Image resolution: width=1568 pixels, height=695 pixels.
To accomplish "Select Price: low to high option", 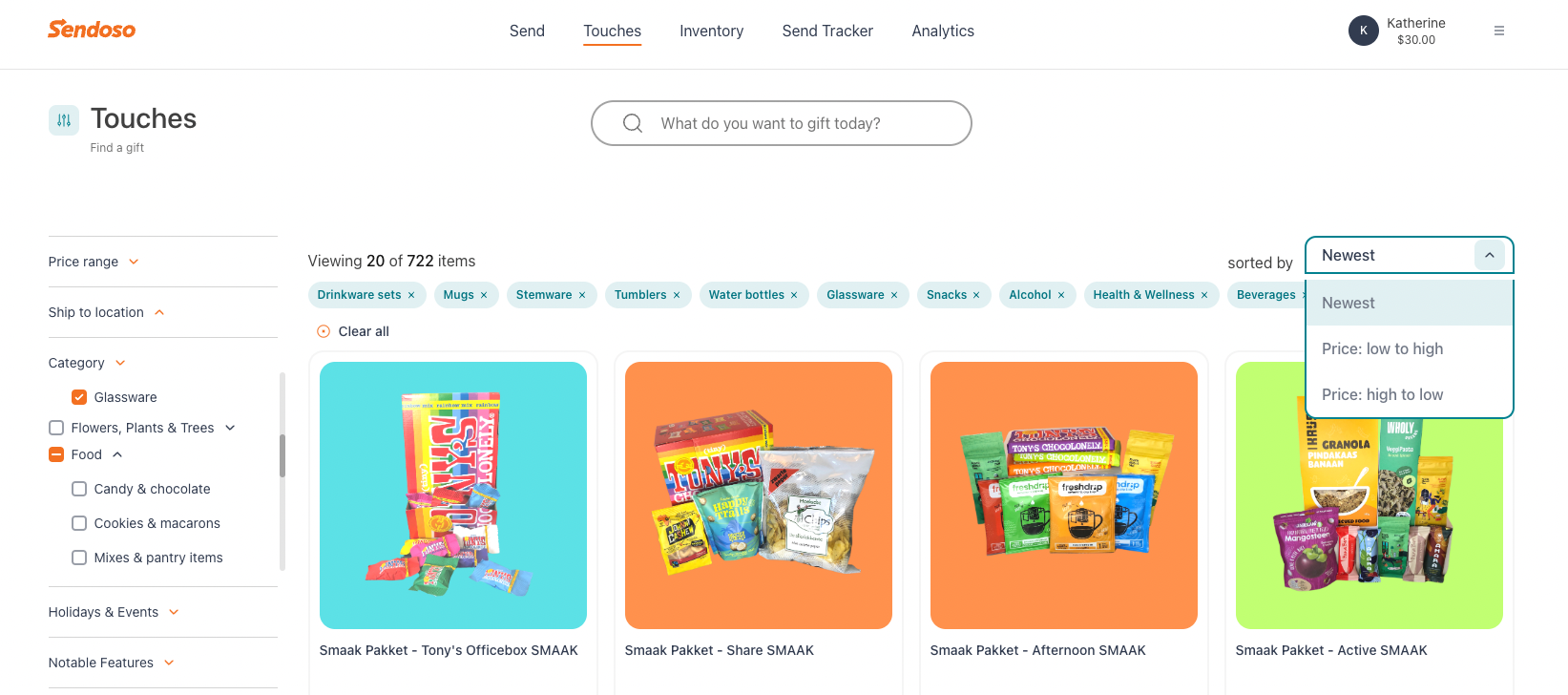I will point(1410,348).
